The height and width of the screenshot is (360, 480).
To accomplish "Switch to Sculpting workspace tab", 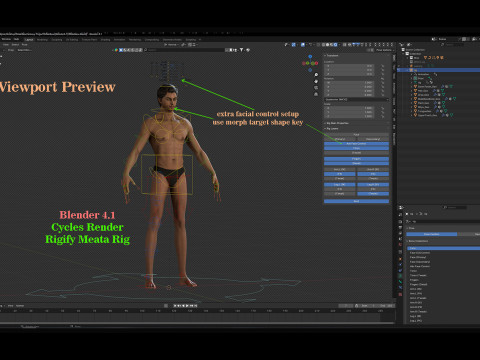I will [57, 40].
